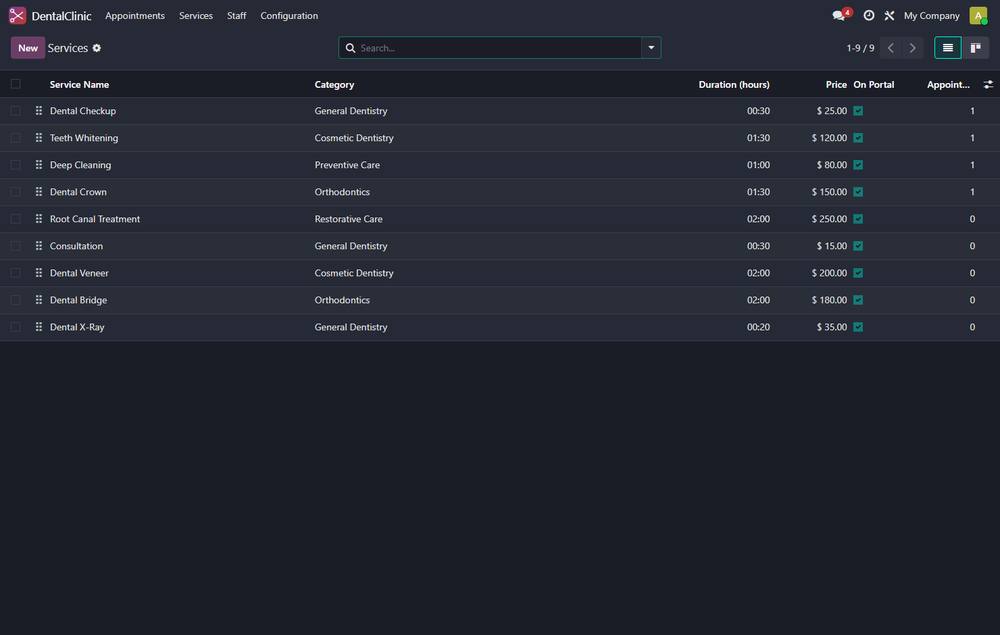Grab drag handle for Deep Cleaning
This screenshot has height=635, width=1000.
(39, 164)
